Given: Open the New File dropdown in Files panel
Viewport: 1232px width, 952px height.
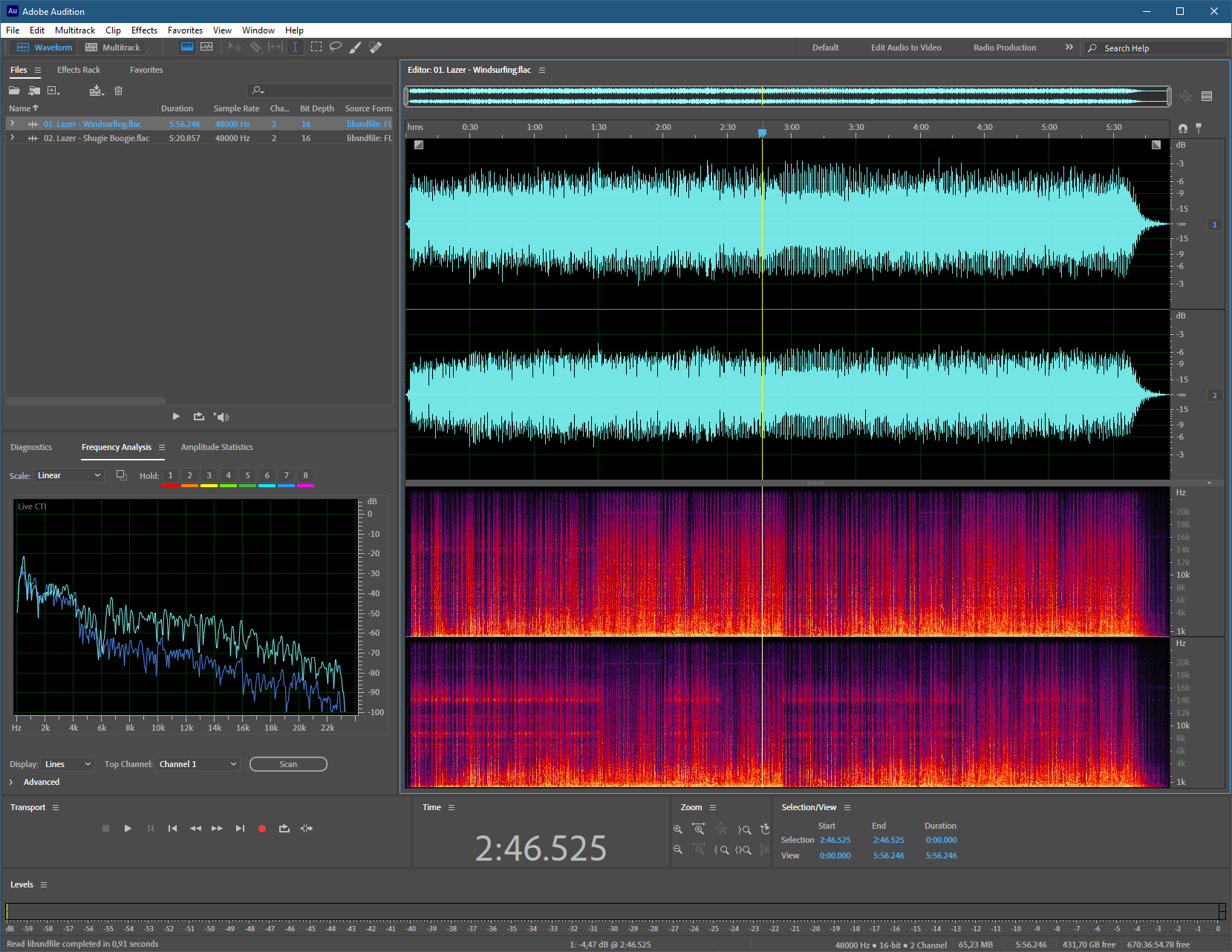Looking at the screenshot, I should click(53, 91).
